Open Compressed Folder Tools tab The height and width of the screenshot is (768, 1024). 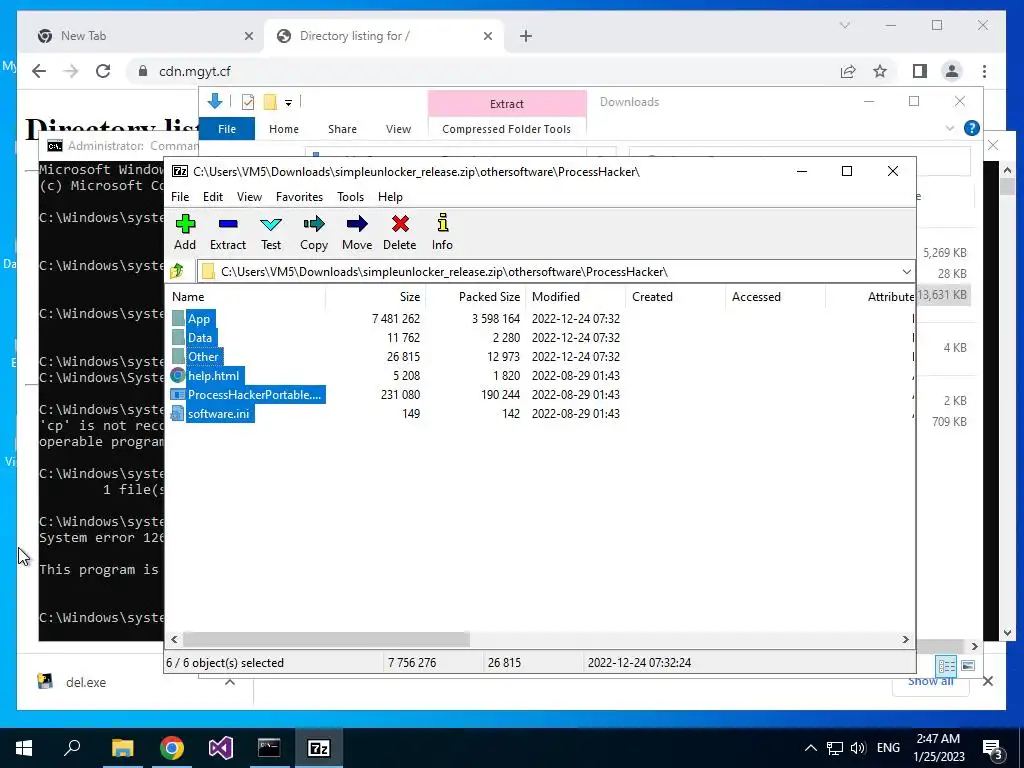point(507,129)
